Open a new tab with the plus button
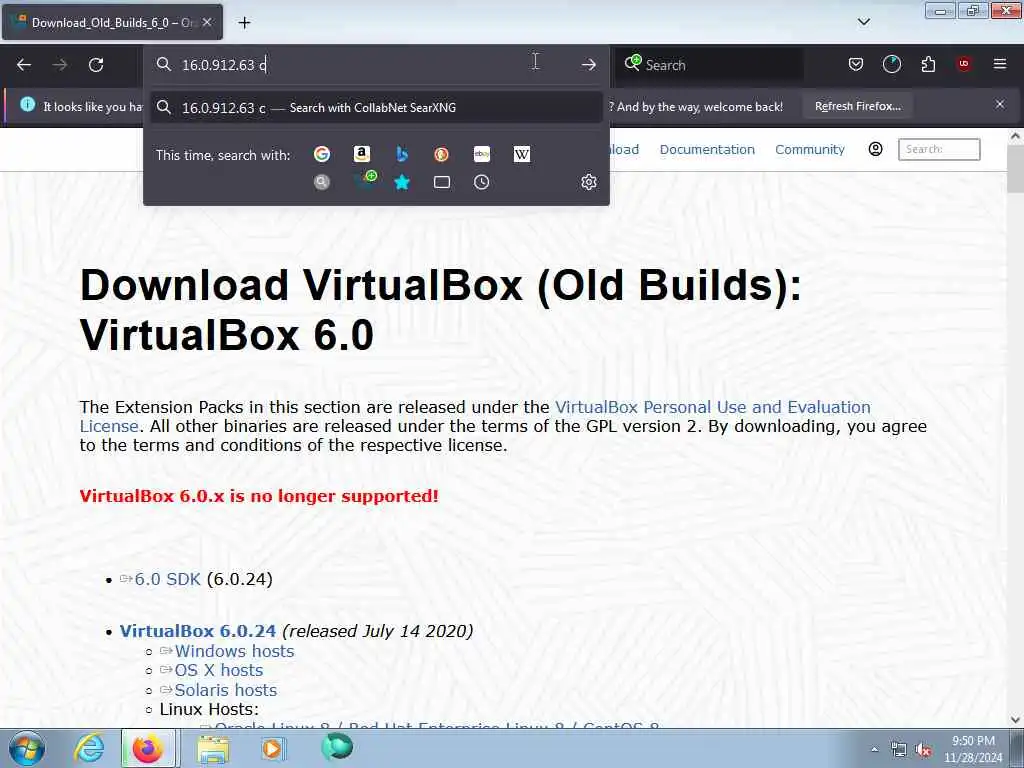 pos(244,23)
